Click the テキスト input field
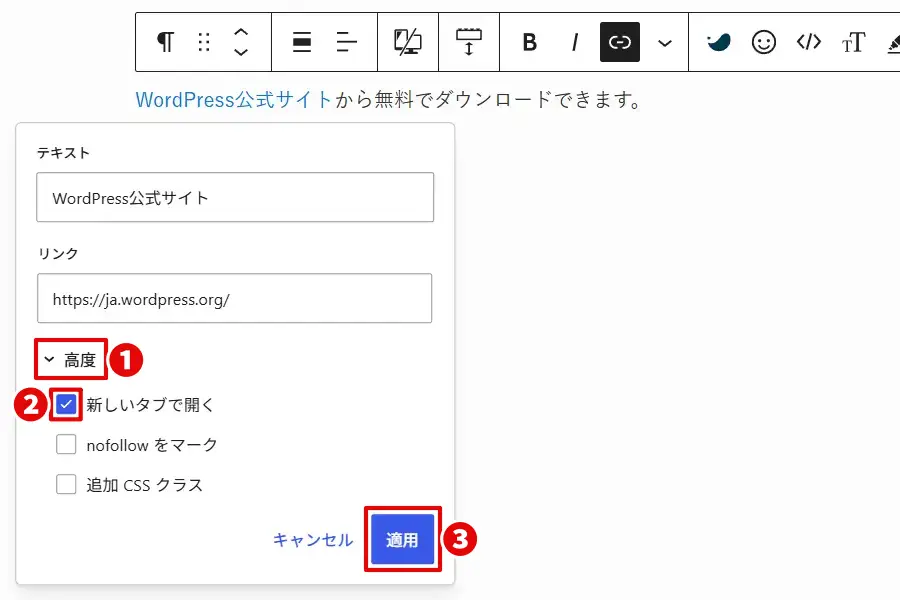This screenshot has height=600, width=900. coord(235,197)
